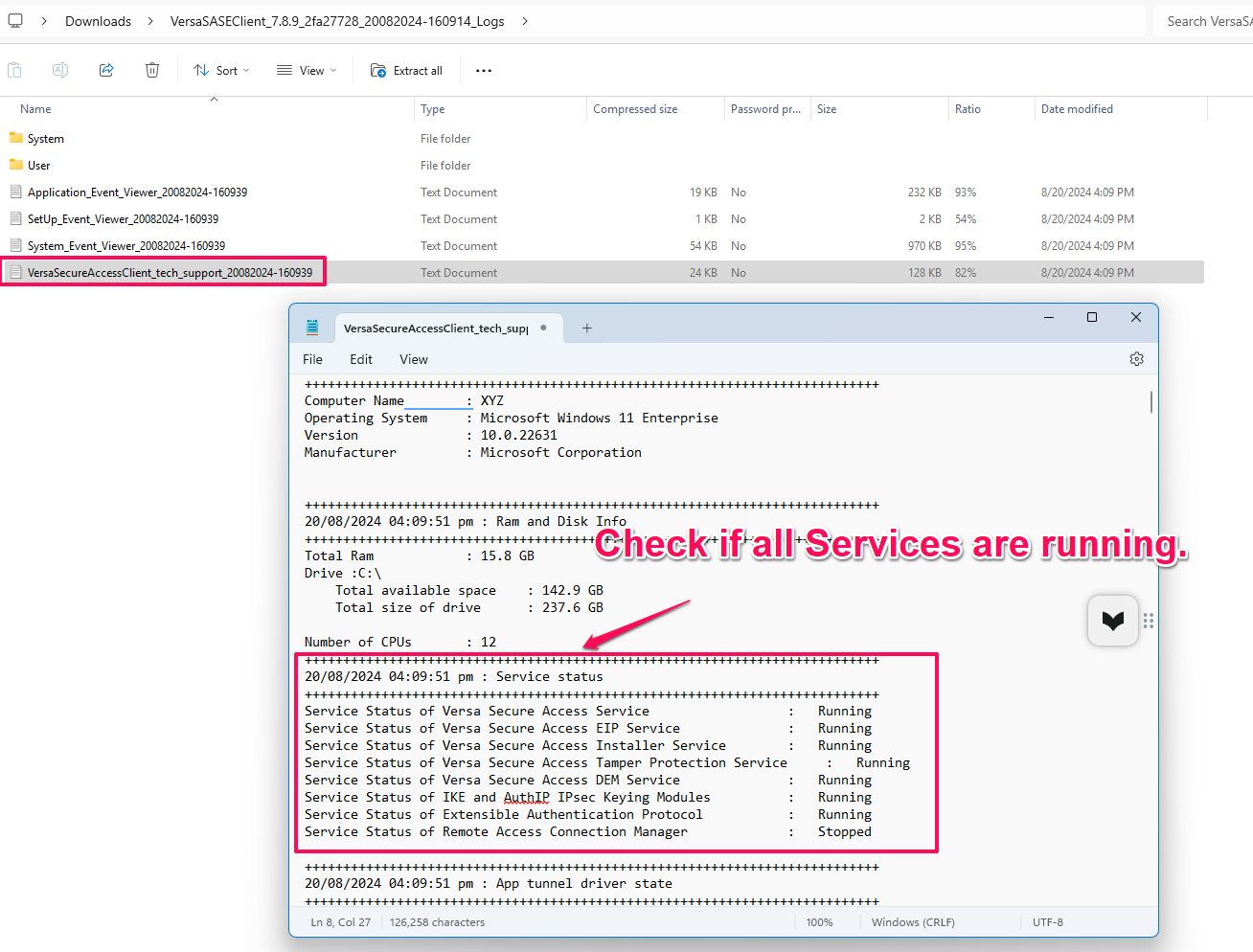
Task: Add a new Notepad tab
Action: [587, 328]
